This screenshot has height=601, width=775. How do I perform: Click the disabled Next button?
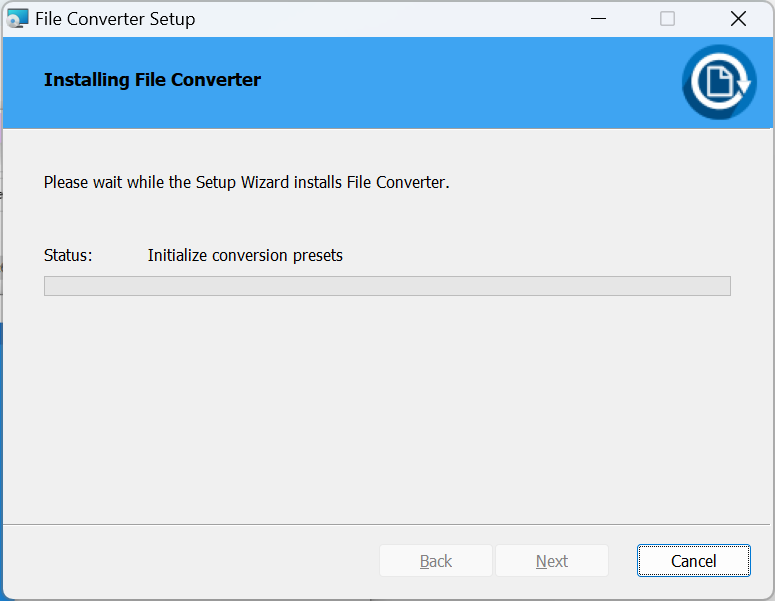tap(552, 560)
